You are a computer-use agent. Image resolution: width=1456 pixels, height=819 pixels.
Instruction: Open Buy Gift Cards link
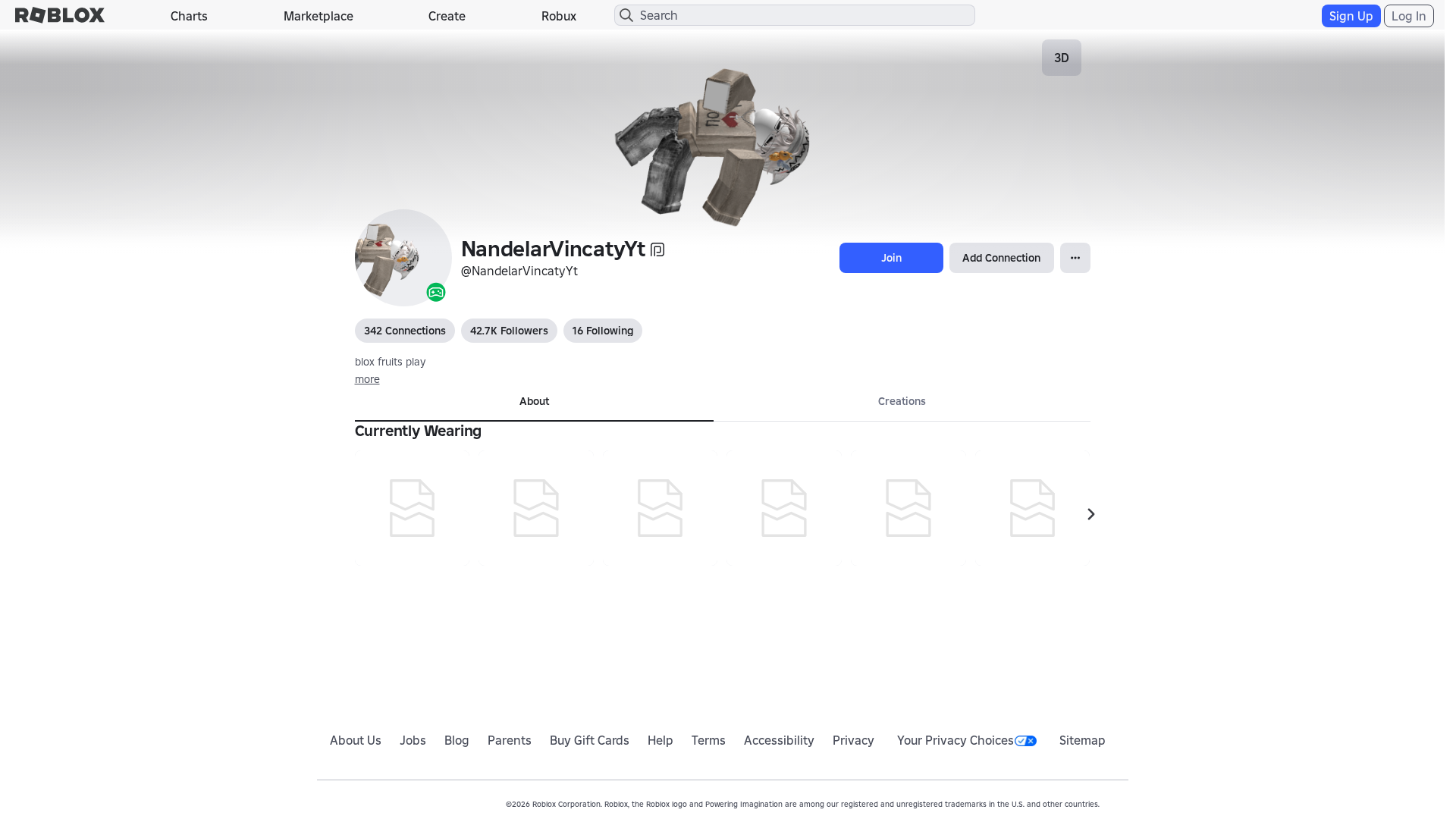point(589,740)
